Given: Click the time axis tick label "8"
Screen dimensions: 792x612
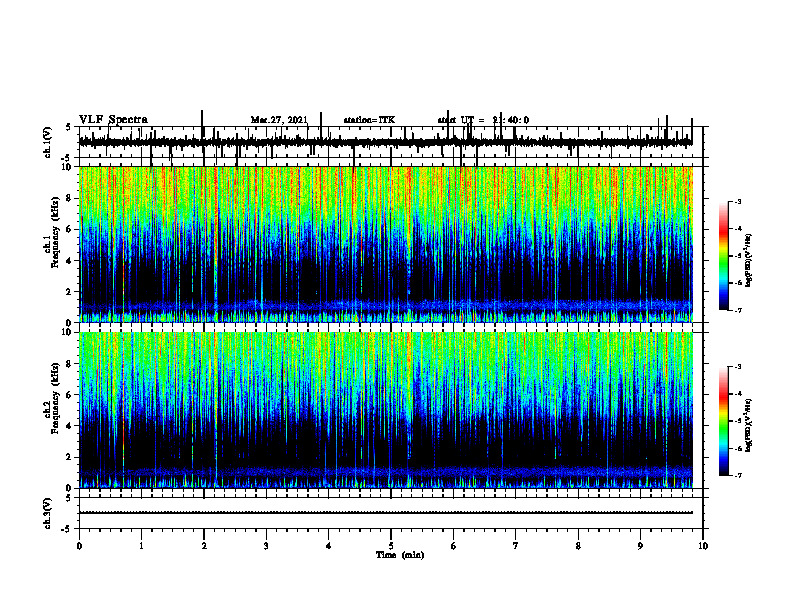Looking at the screenshot, I should (x=578, y=546).
